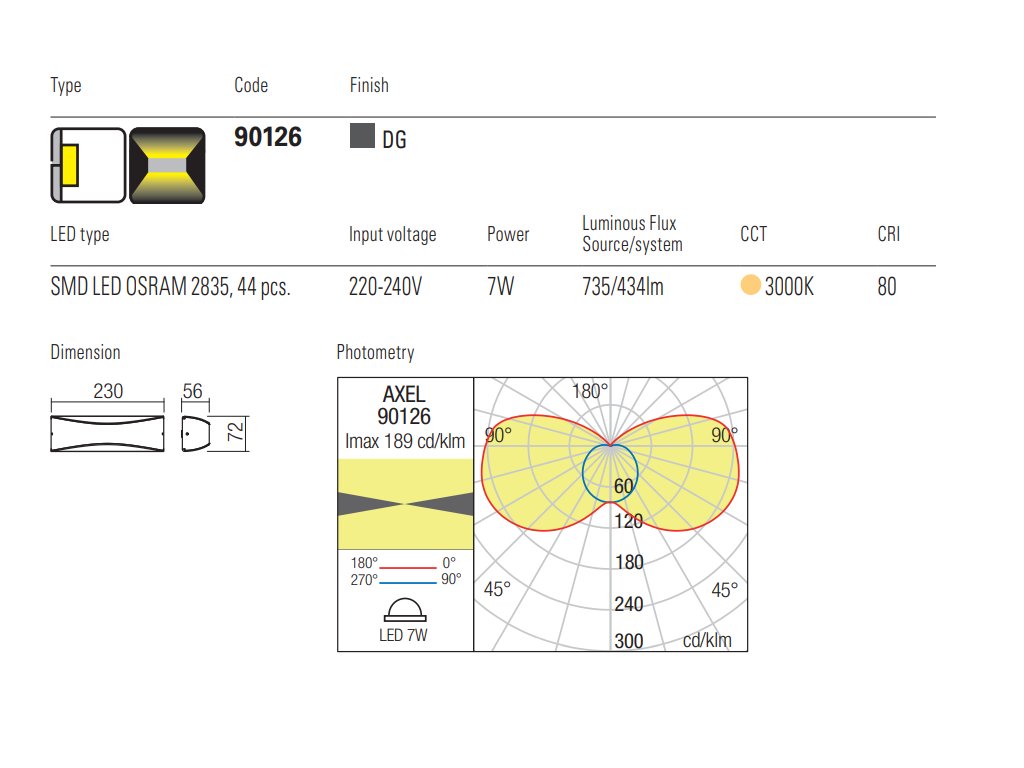Click the 72 height dimension label

(x=235, y=432)
